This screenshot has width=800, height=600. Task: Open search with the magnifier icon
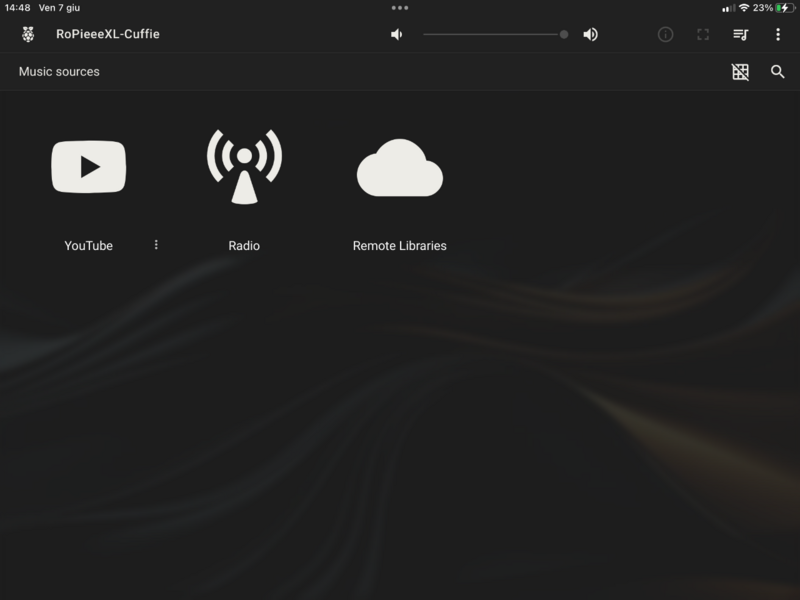pos(777,72)
